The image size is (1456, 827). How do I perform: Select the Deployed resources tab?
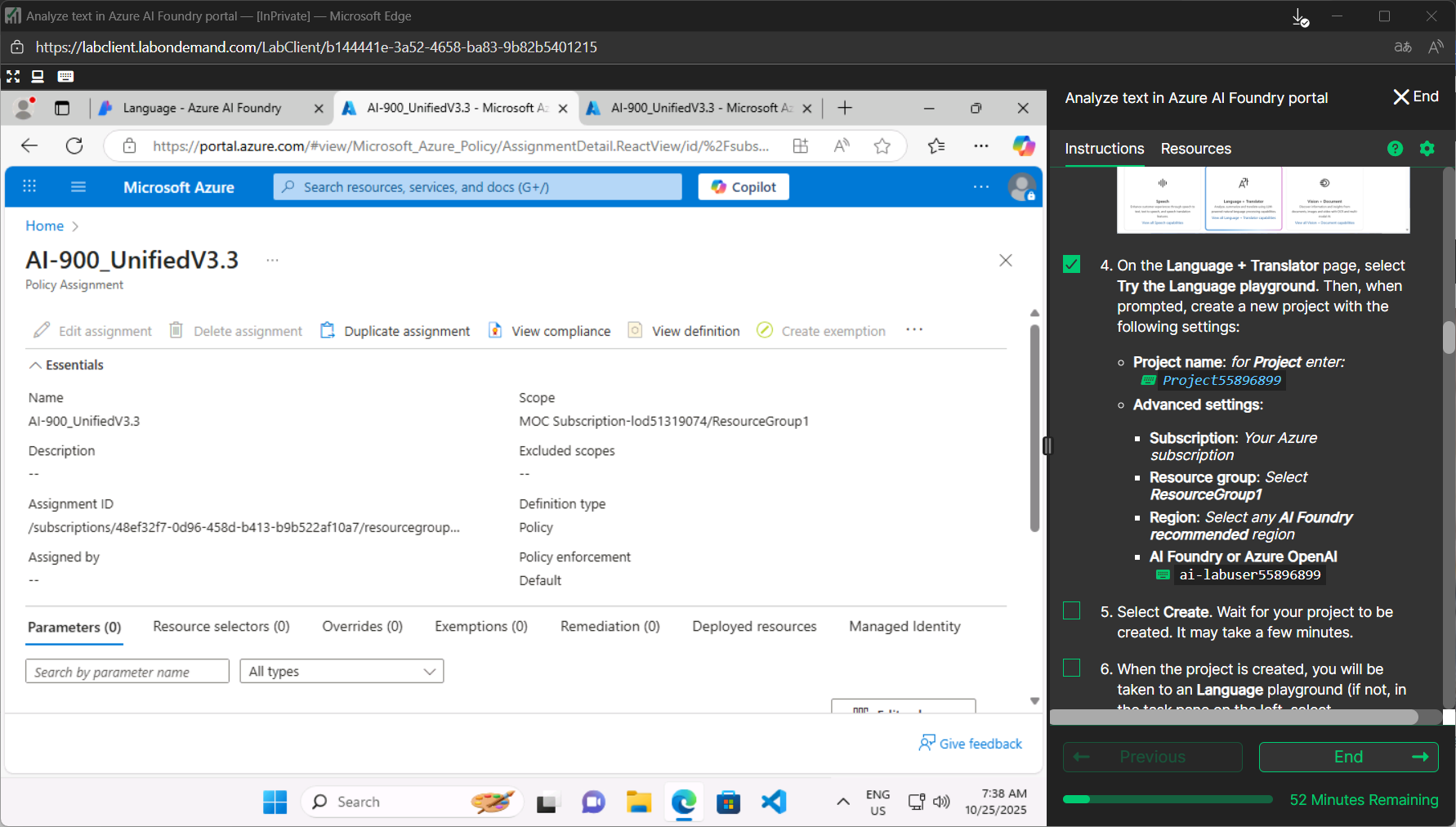click(755, 627)
